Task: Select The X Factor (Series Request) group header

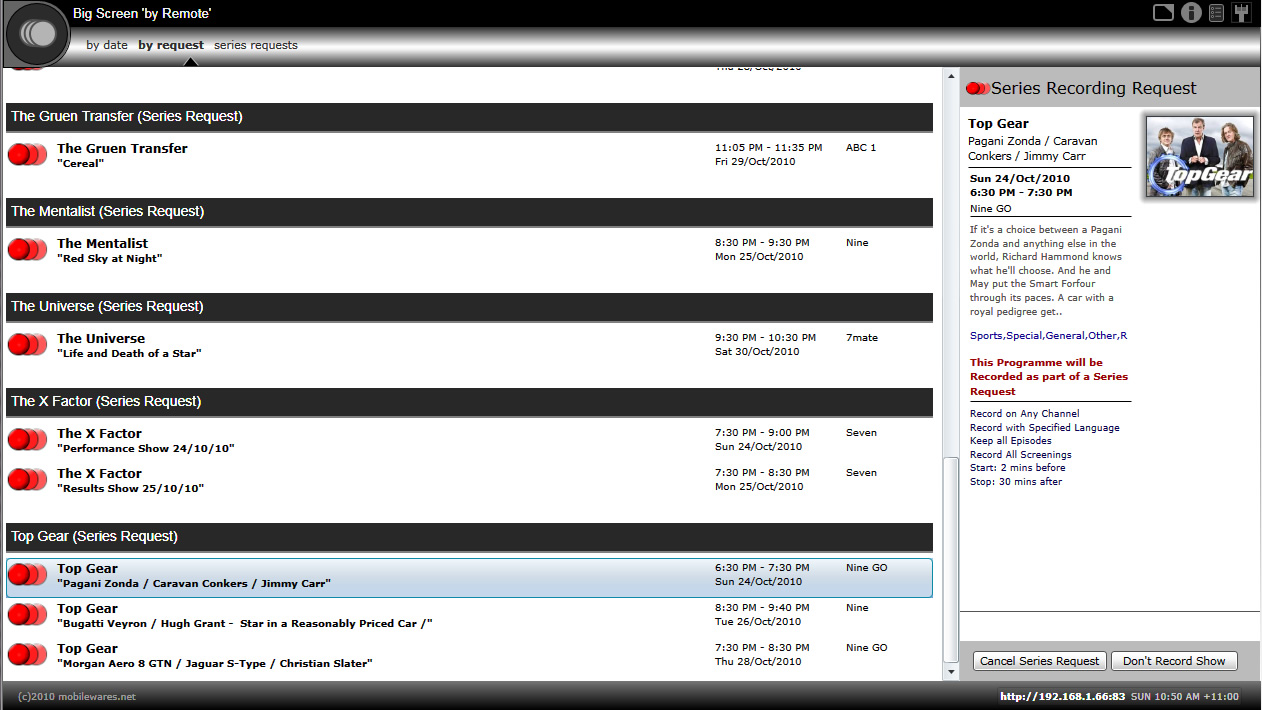Action: (470, 402)
